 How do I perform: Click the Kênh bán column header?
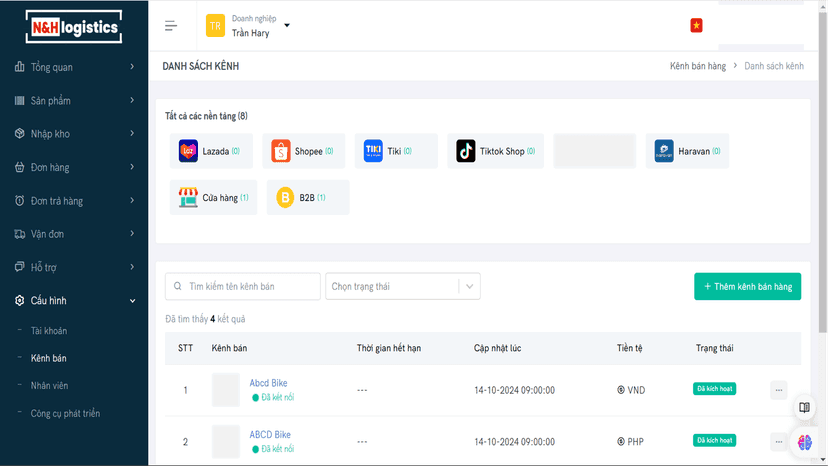229,348
